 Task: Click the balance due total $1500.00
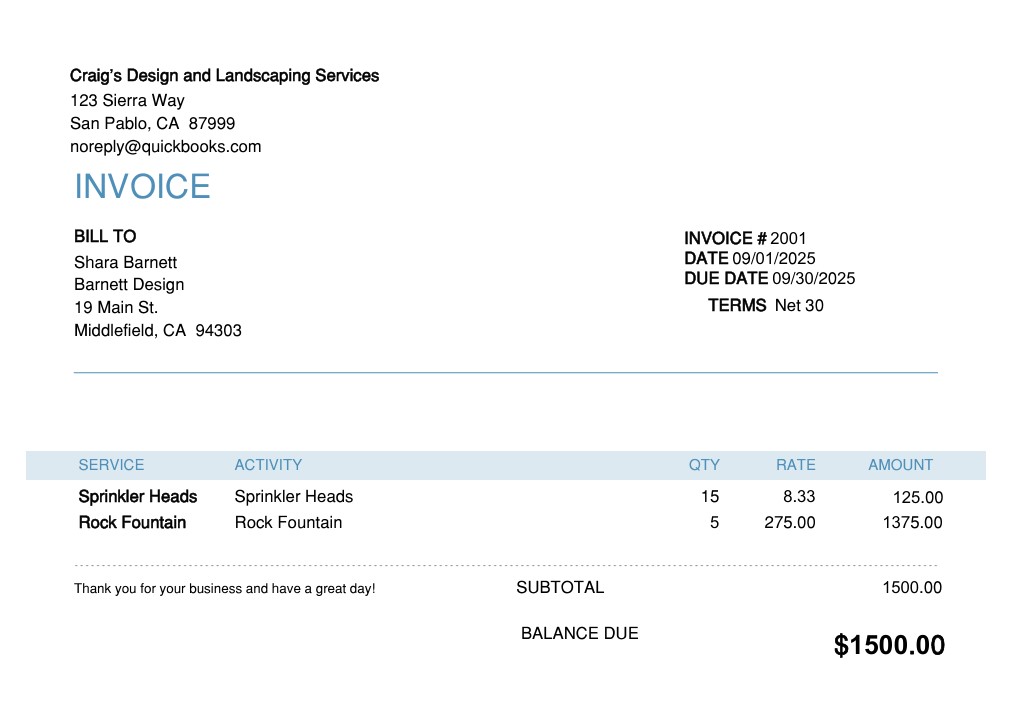click(x=889, y=646)
